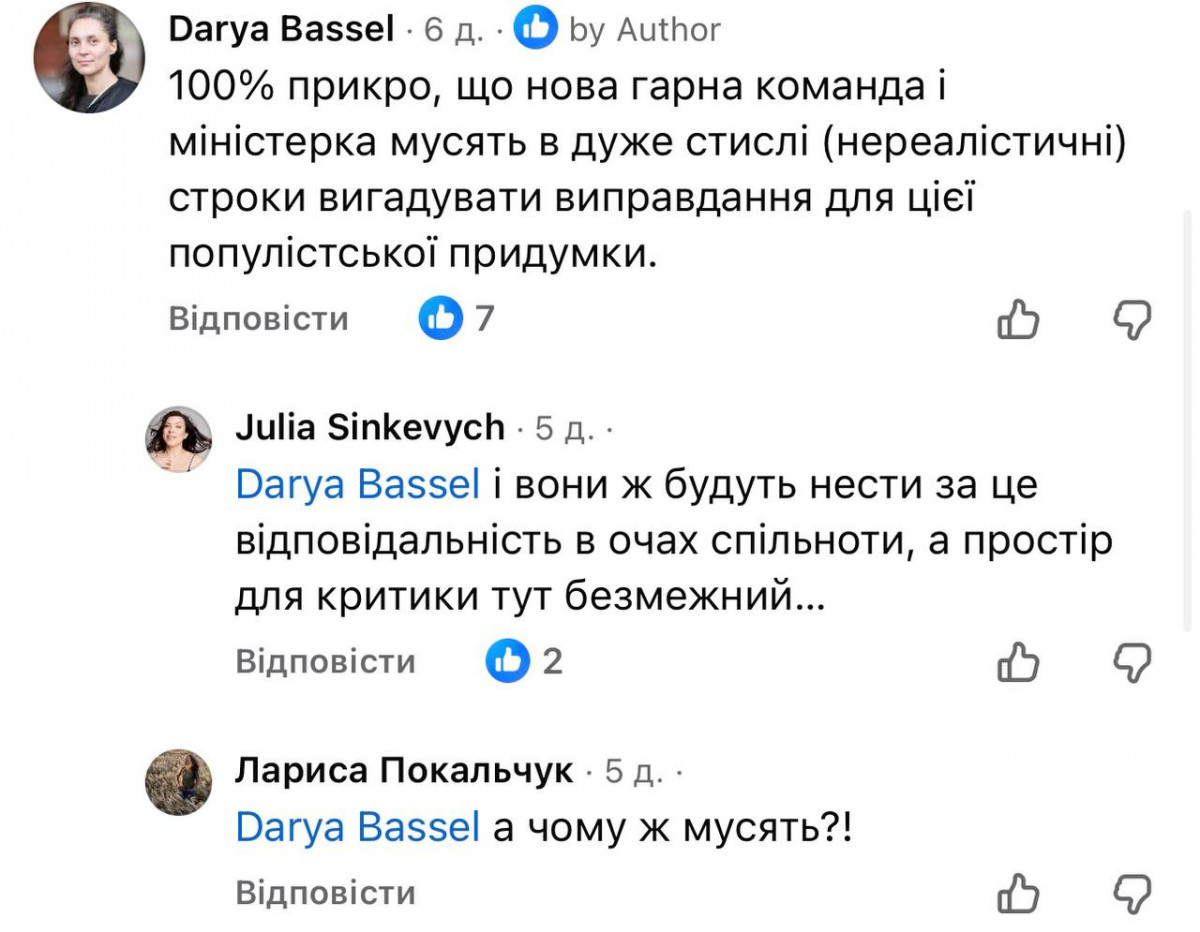The width and height of the screenshot is (1200, 932).
Task: Click Darya Bassel mention in Лариса's reply
Action: coord(358,828)
